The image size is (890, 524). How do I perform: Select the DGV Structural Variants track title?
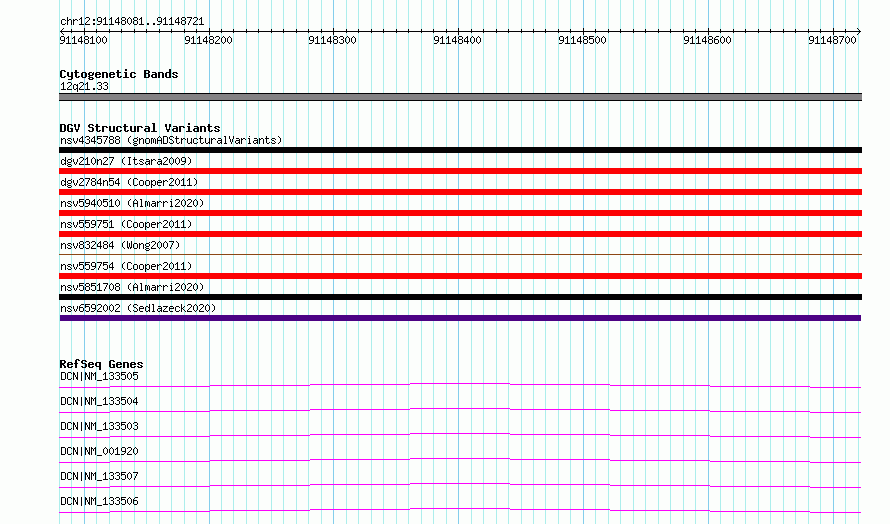pos(140,128)
